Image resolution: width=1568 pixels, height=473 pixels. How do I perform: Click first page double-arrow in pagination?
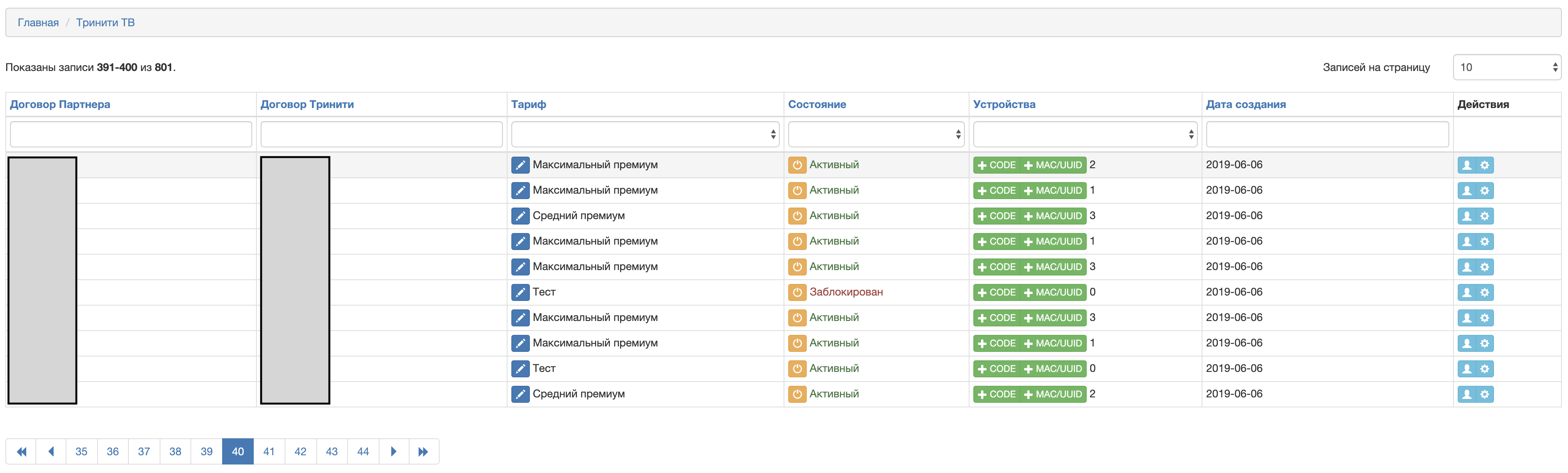click(21, 452)
